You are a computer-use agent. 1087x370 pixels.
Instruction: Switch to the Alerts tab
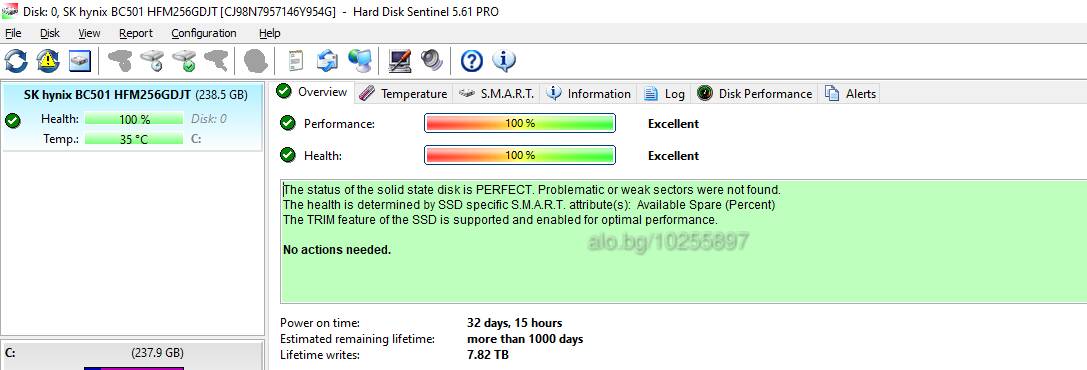click(851, 94)
